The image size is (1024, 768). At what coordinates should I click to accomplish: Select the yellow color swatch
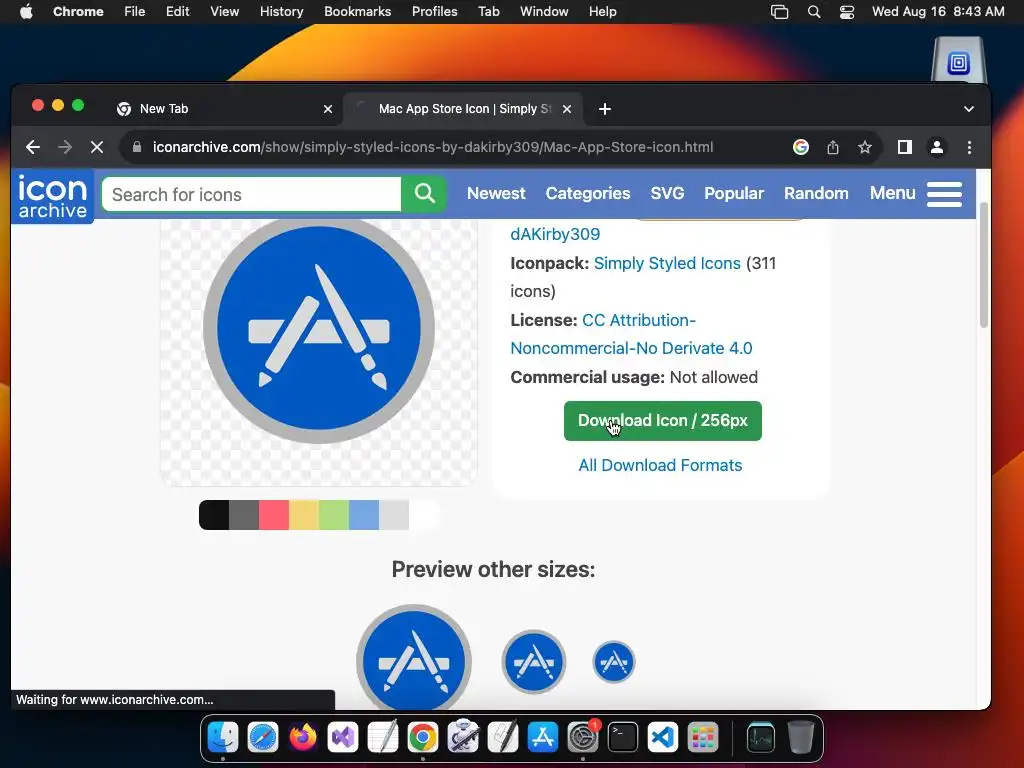(x=304, y=515)
